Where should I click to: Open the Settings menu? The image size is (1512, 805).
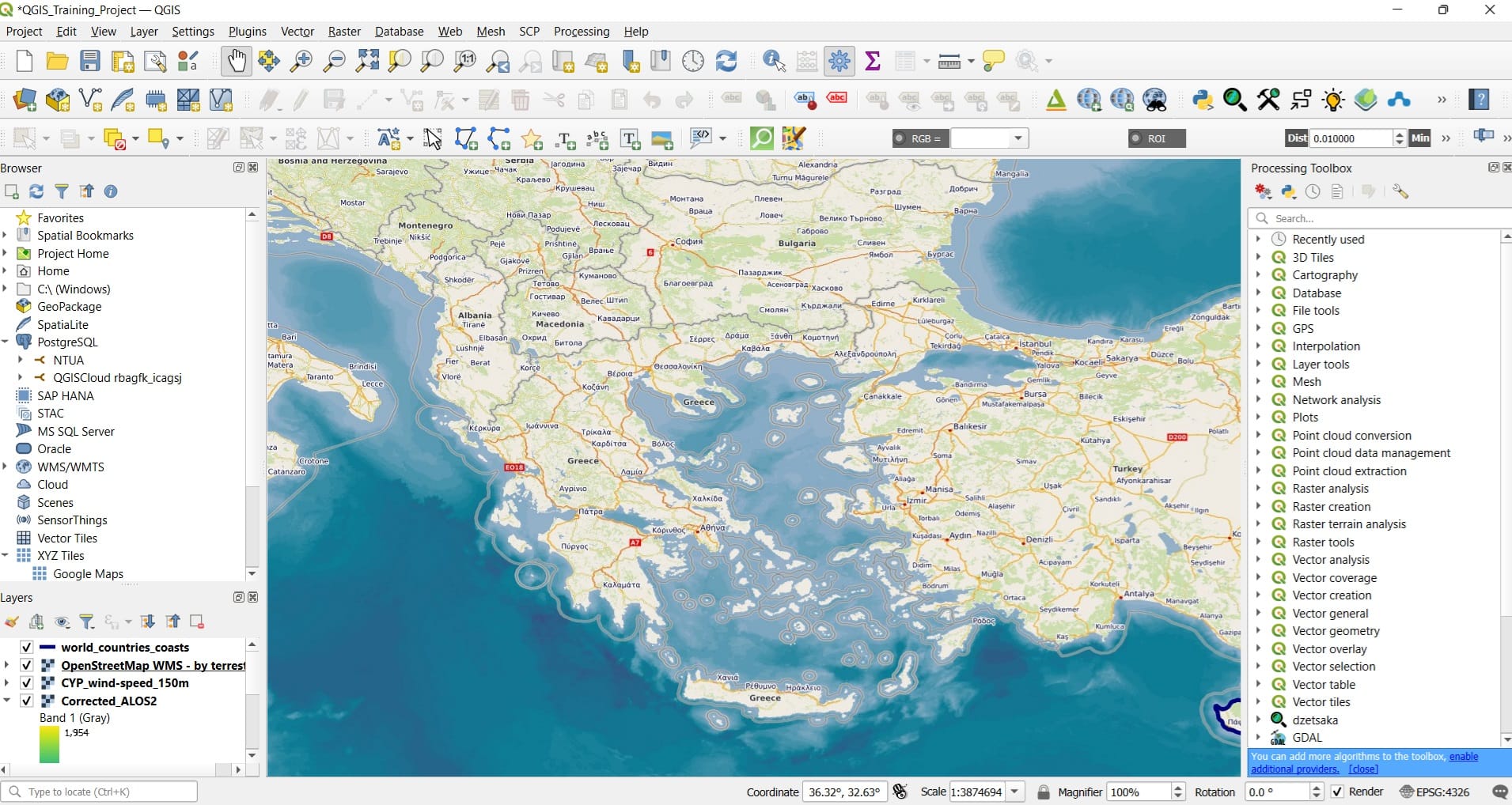[193, 32]
